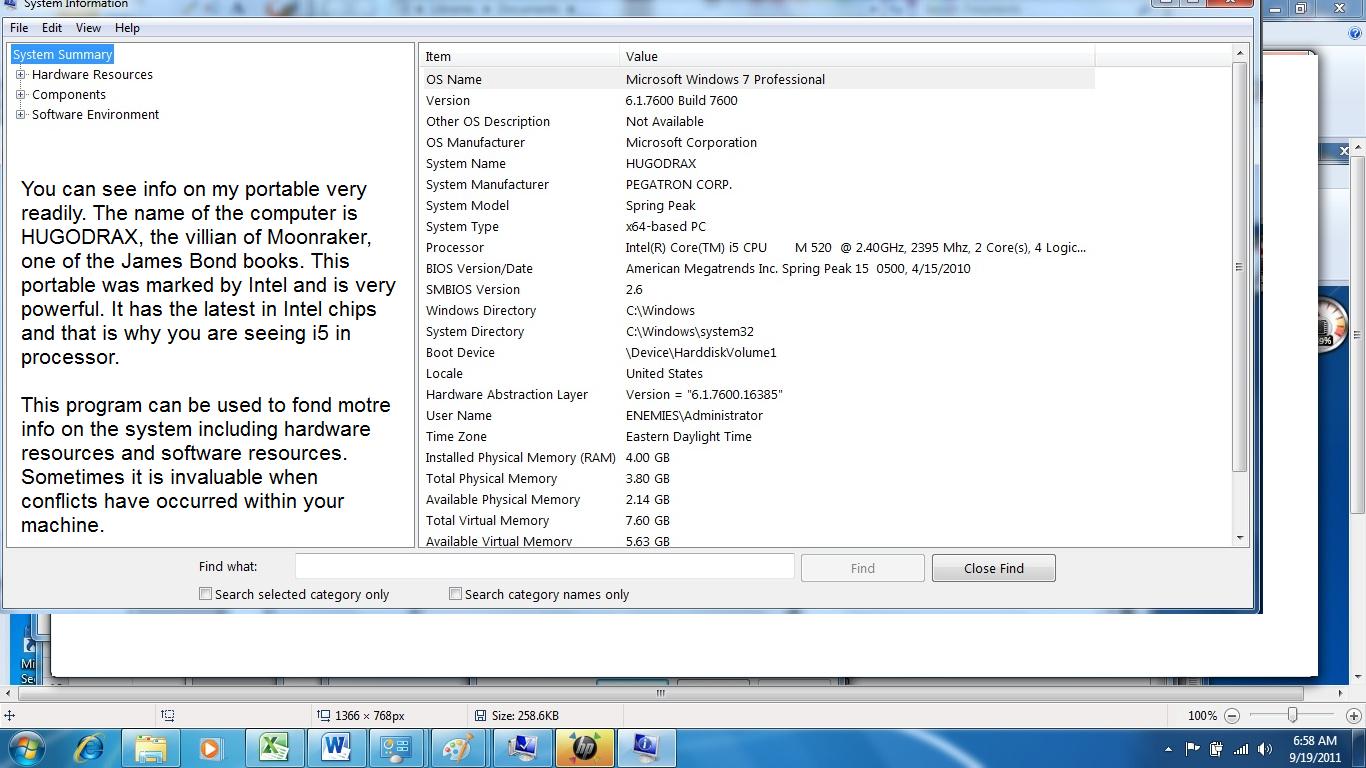Select the System Manufacturer row
1366x768 pixels.
[x=757, y=184]
